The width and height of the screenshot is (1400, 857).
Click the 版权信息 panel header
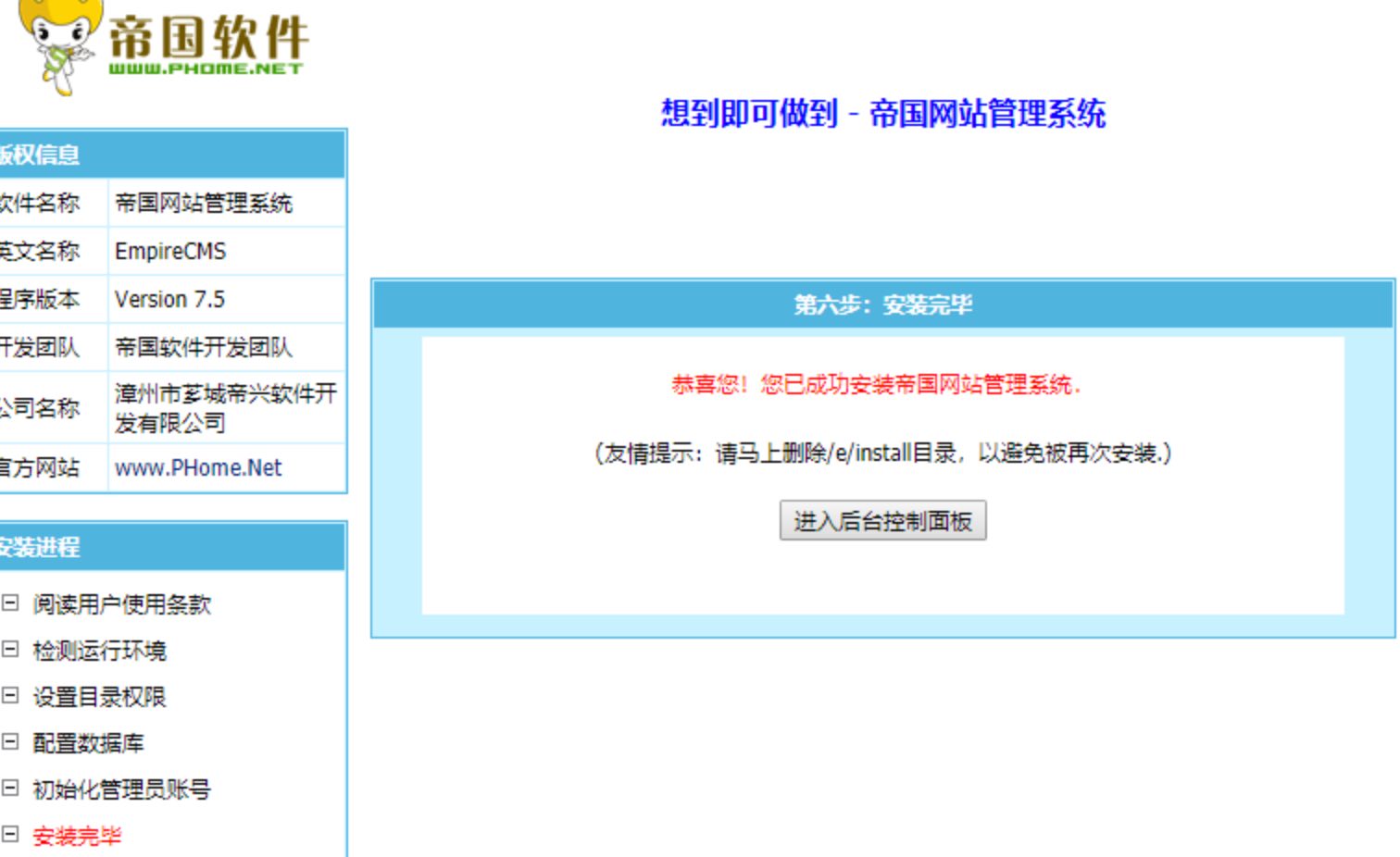pos(172,155)
